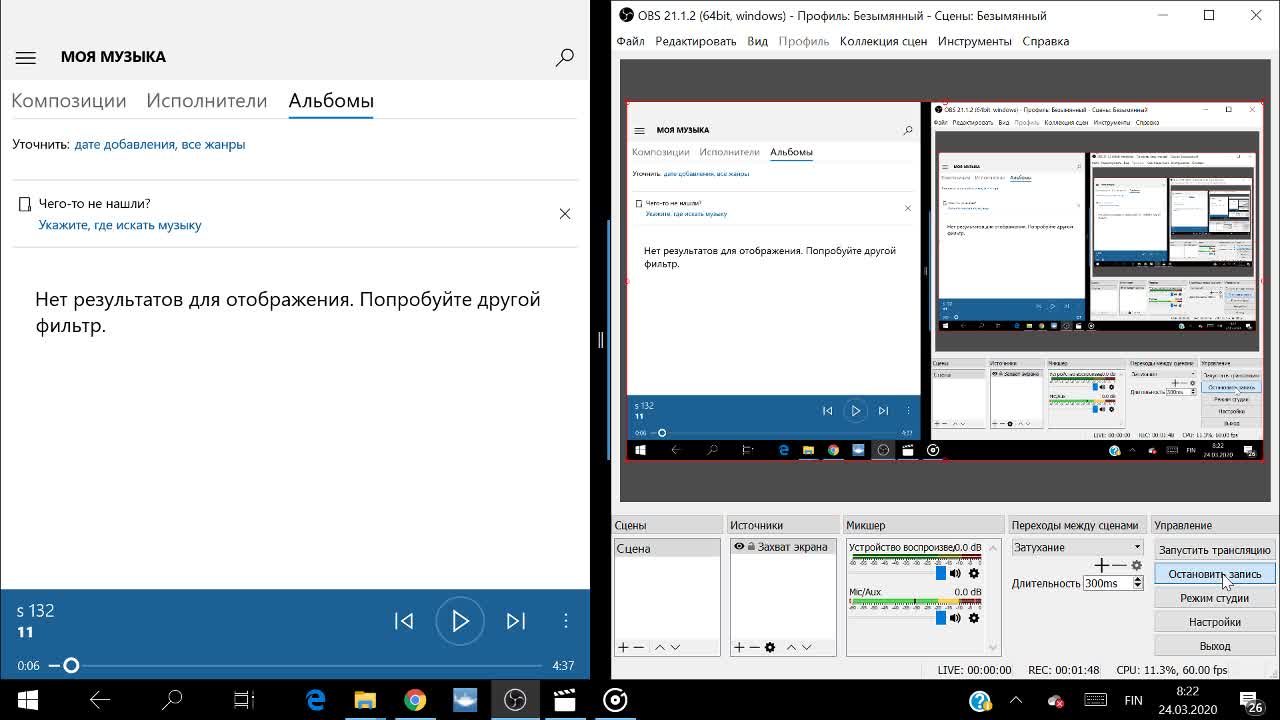Open the Затухание transition dropdown

1077,547
